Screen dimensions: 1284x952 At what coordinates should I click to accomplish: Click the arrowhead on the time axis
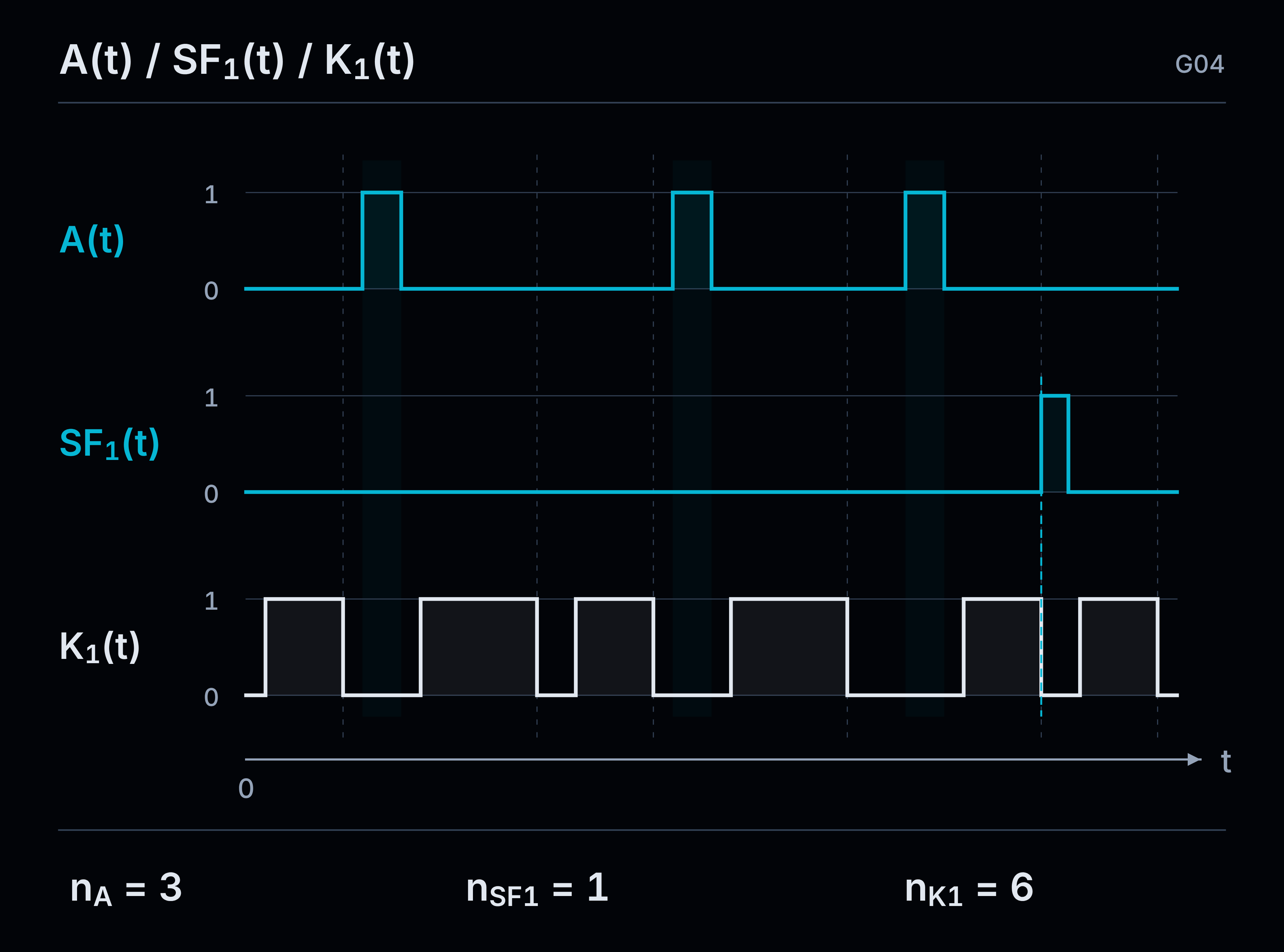1194,759
